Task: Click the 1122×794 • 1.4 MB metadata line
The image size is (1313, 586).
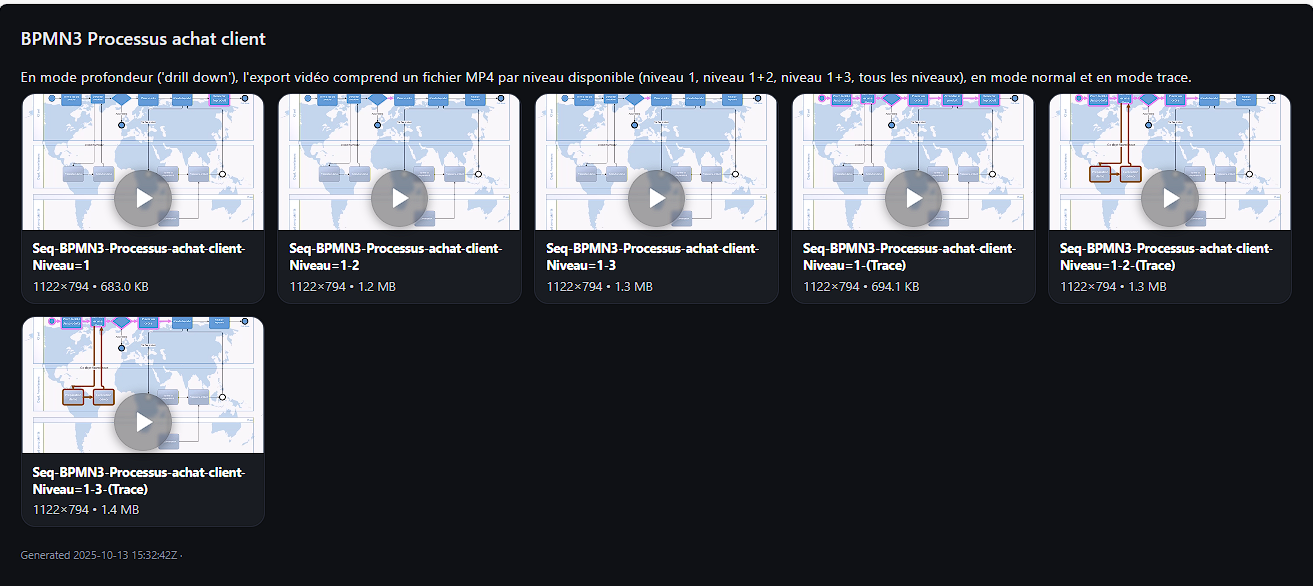Action: [86, 510]
